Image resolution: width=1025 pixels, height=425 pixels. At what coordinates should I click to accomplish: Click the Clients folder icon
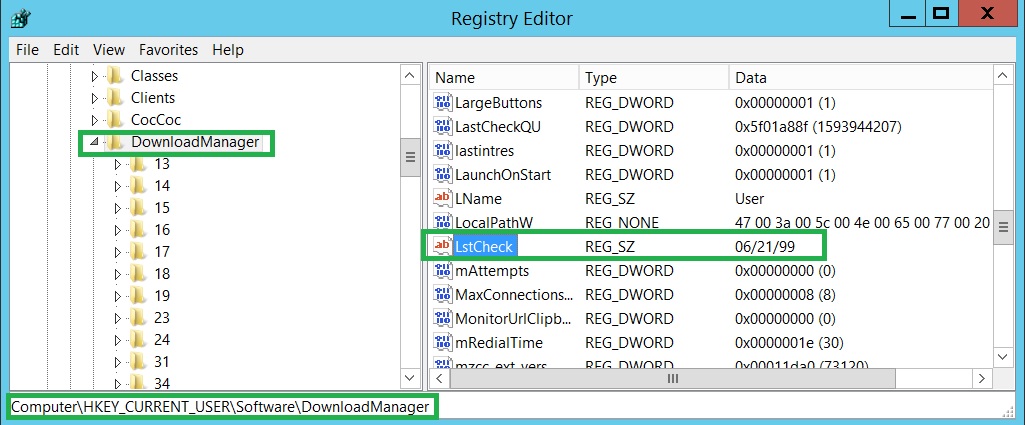114,98
